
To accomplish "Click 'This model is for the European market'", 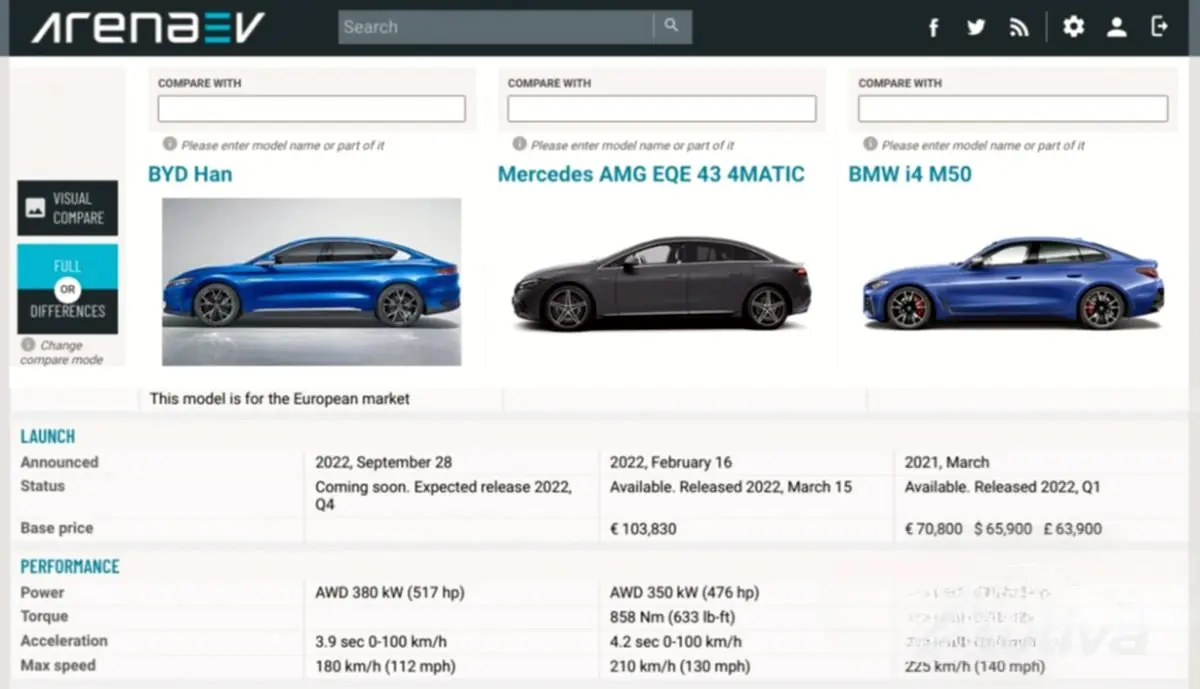I will (280, 398).
